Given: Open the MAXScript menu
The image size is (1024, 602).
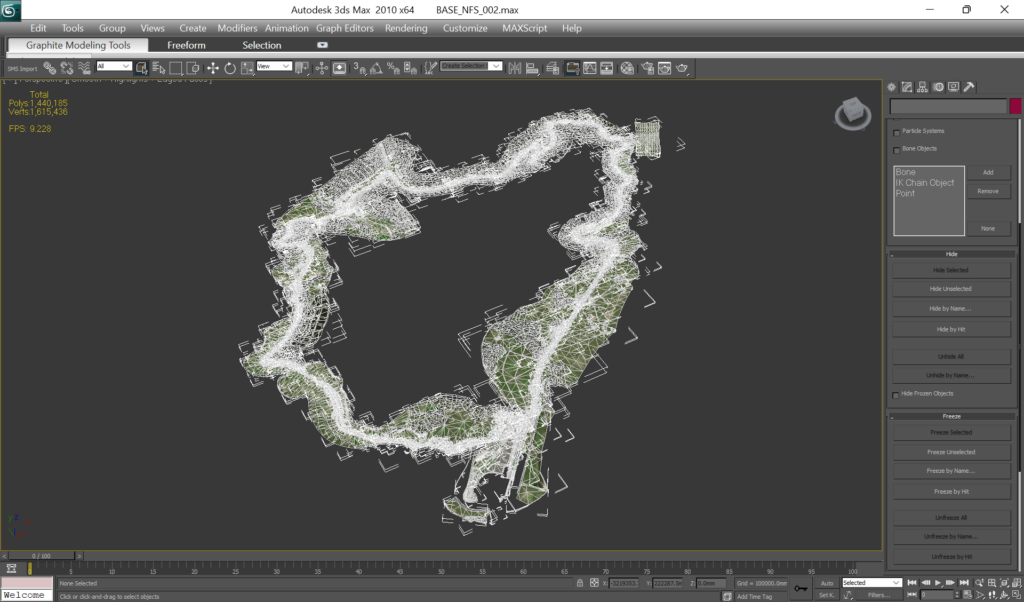Looking at the screenshot, I should [524, 28].
